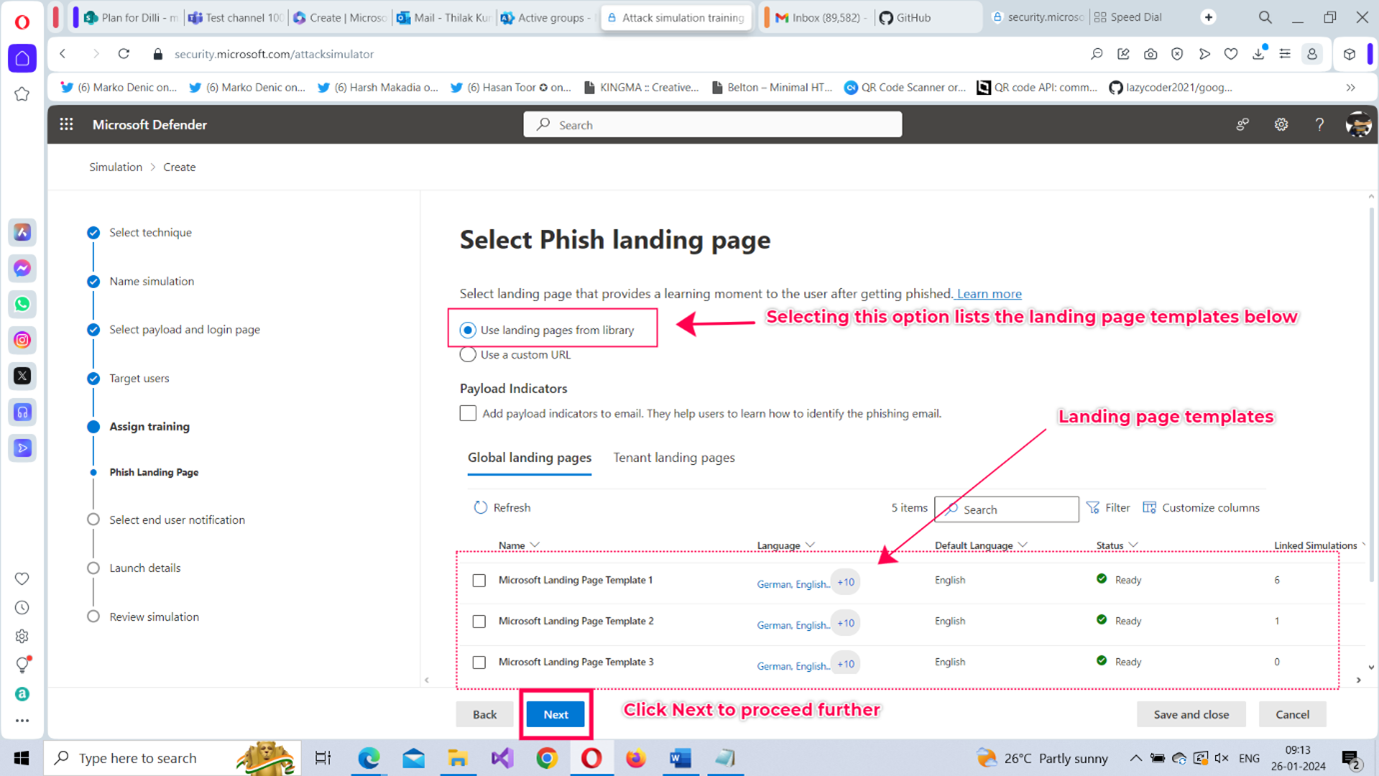Open the Microsoft Defender app launcher grid
Screen dimensions: 1379x776
pyautogui.click(x=66, y=125)
